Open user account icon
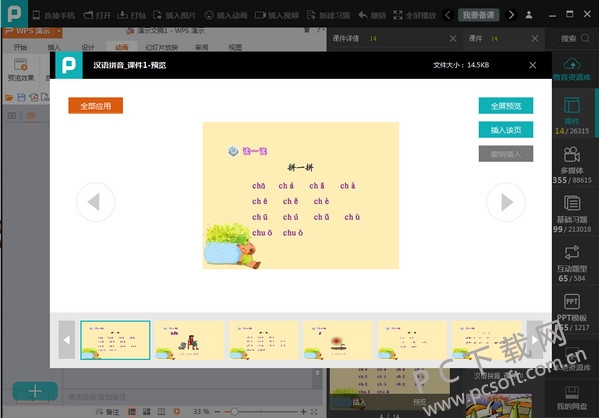Screen dimensions: 599x418 pos(529,15)
